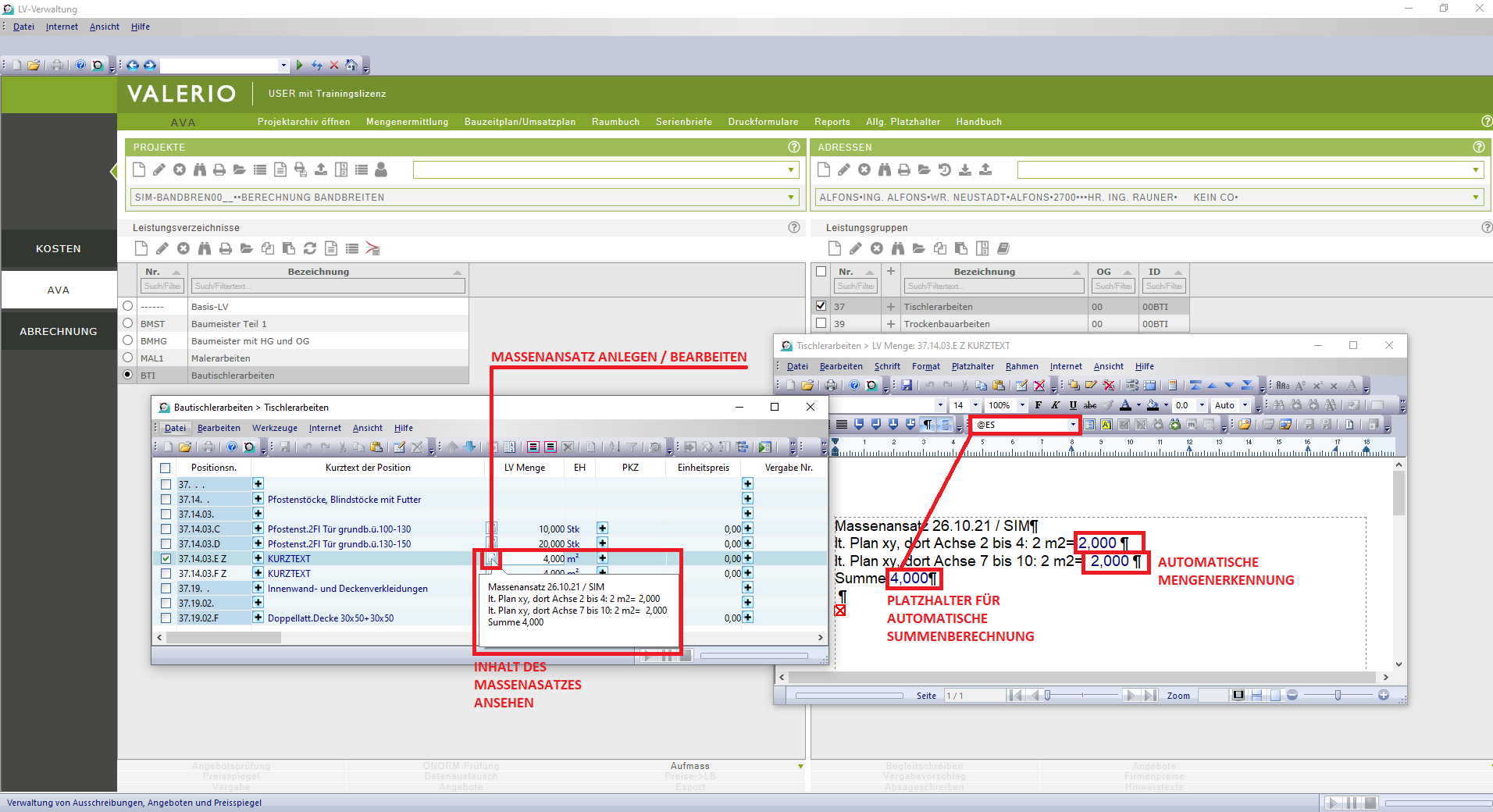Open the @ES placeholder dropdown
Image resolution: width=1493 pixels, height=812 pixels.
[x=1073, y=425]
